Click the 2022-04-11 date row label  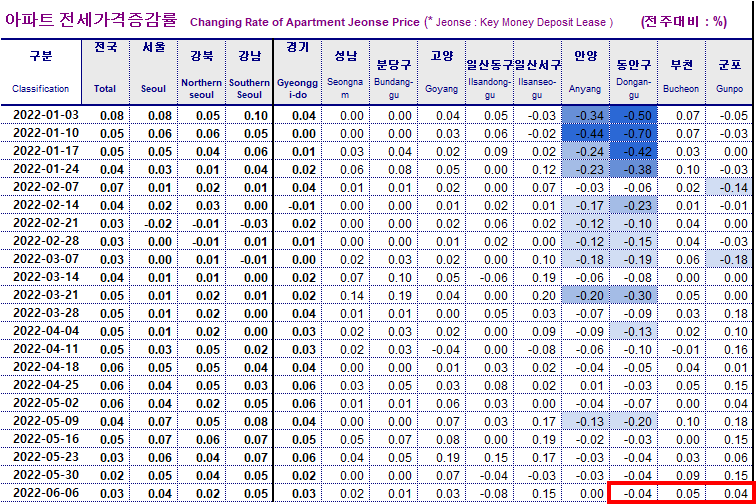(46, 349)
